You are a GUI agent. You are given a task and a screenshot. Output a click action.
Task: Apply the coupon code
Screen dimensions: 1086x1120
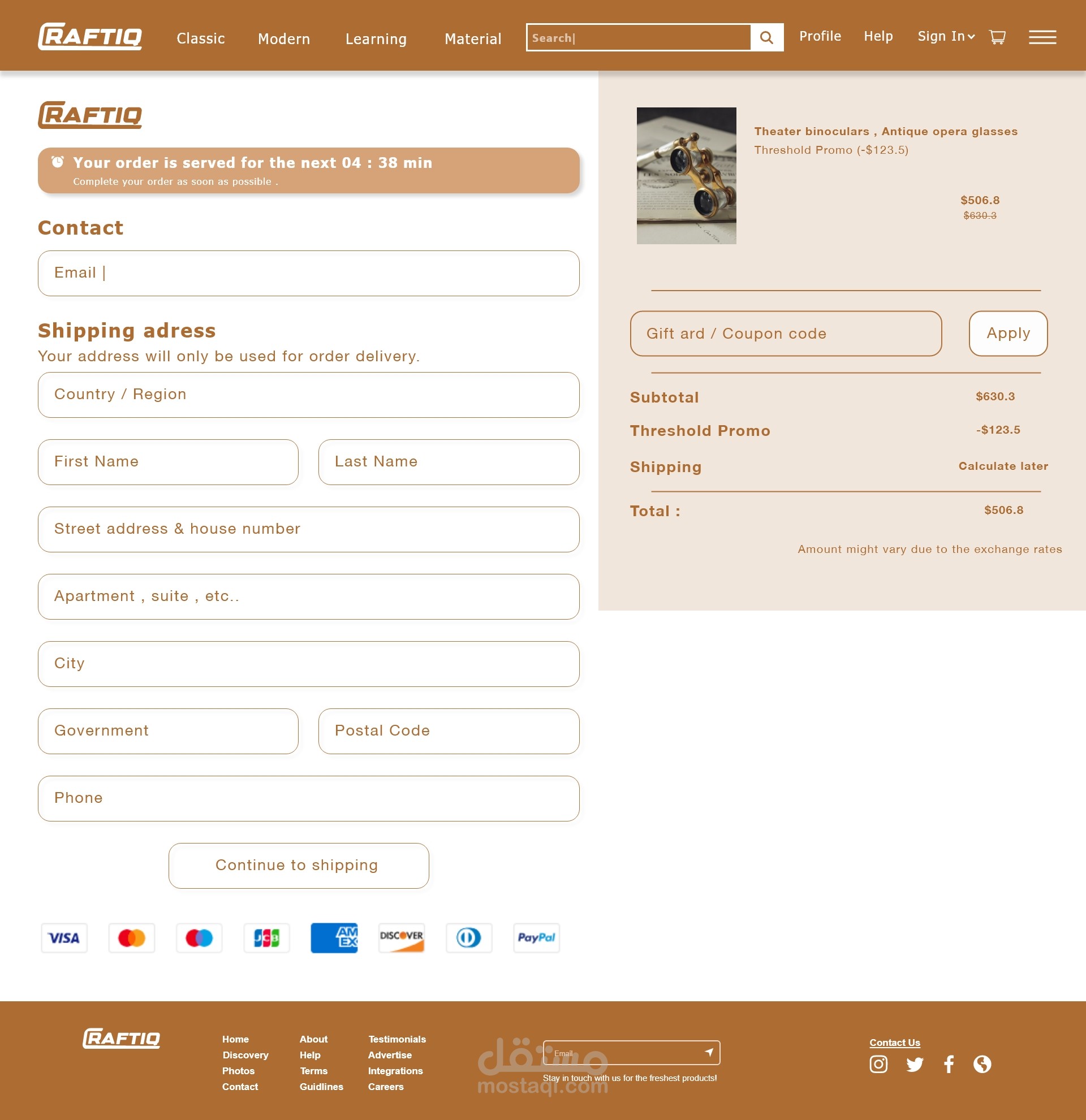click(x=1008, y=333)
